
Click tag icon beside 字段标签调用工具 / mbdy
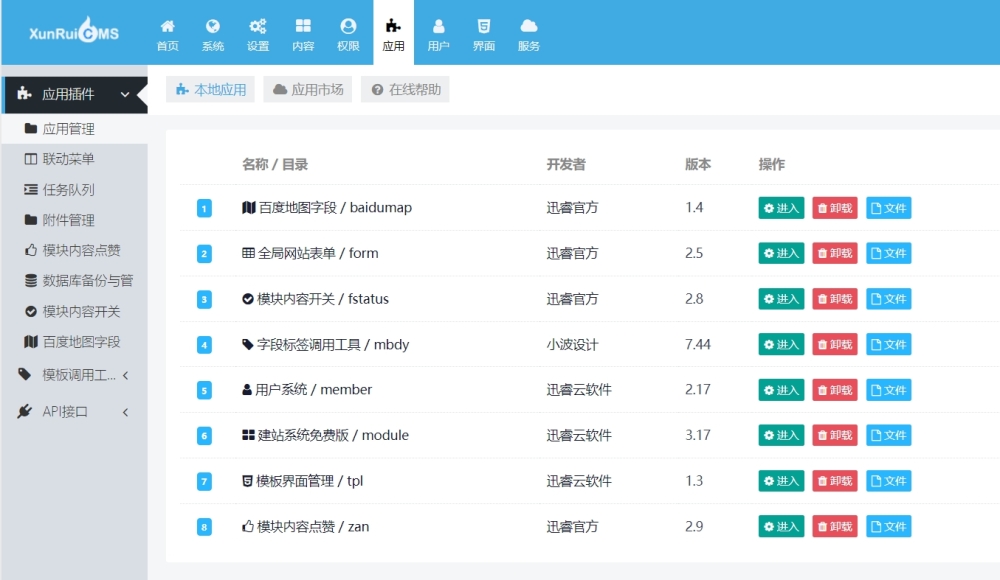[x=248, y=345]
